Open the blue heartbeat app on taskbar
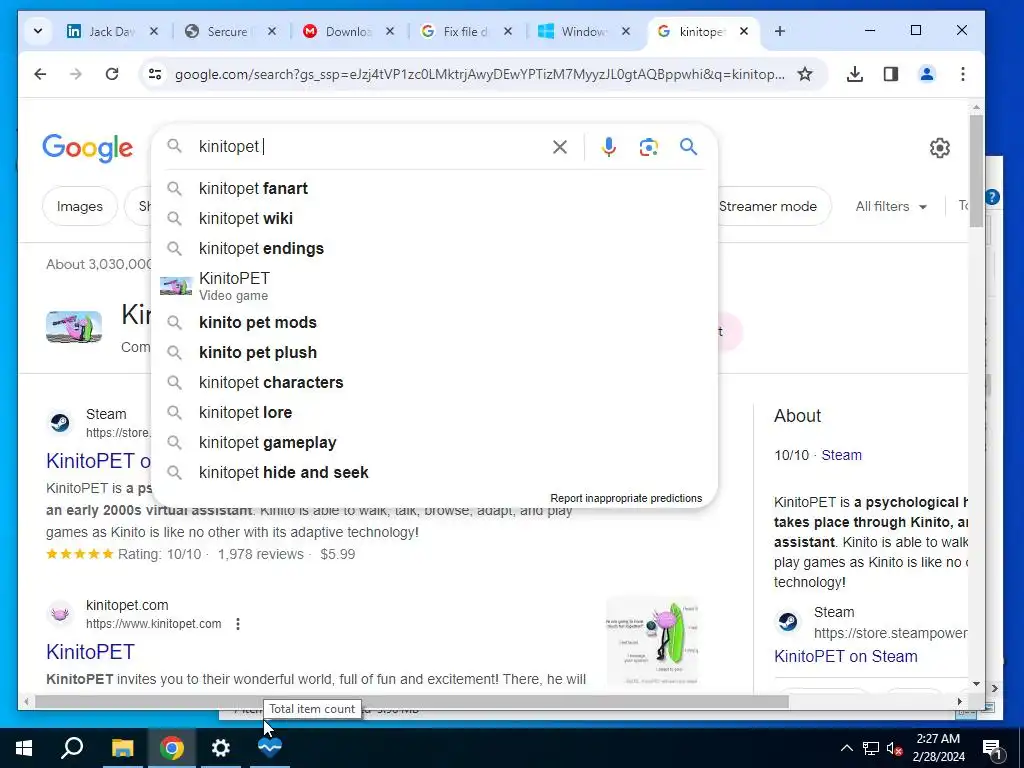The height and width of the screenshot is (768, 1024). tap(269, 748)
